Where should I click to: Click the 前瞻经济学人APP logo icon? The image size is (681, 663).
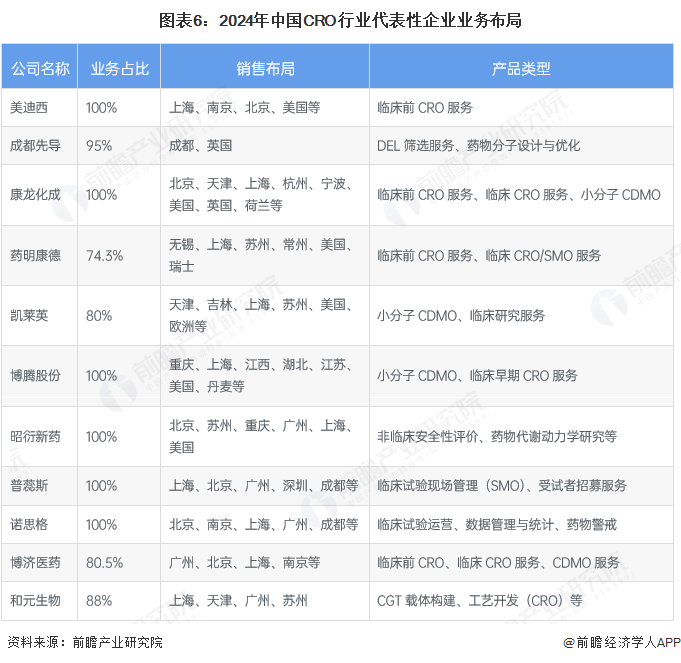tap(569, 642)
